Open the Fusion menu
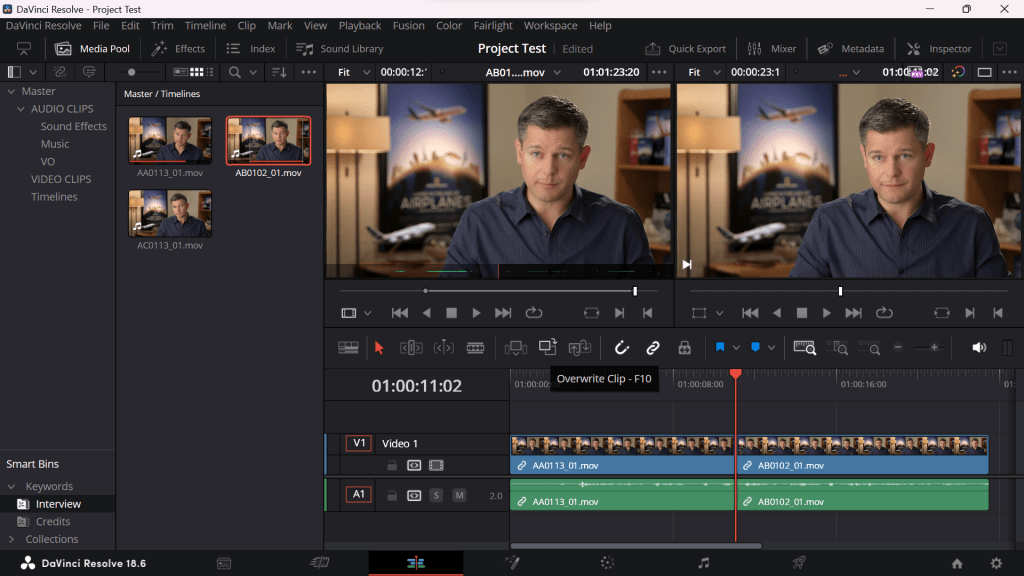Image resolution: width=1024 pixels, height=576 pixels. coord(408,25)
